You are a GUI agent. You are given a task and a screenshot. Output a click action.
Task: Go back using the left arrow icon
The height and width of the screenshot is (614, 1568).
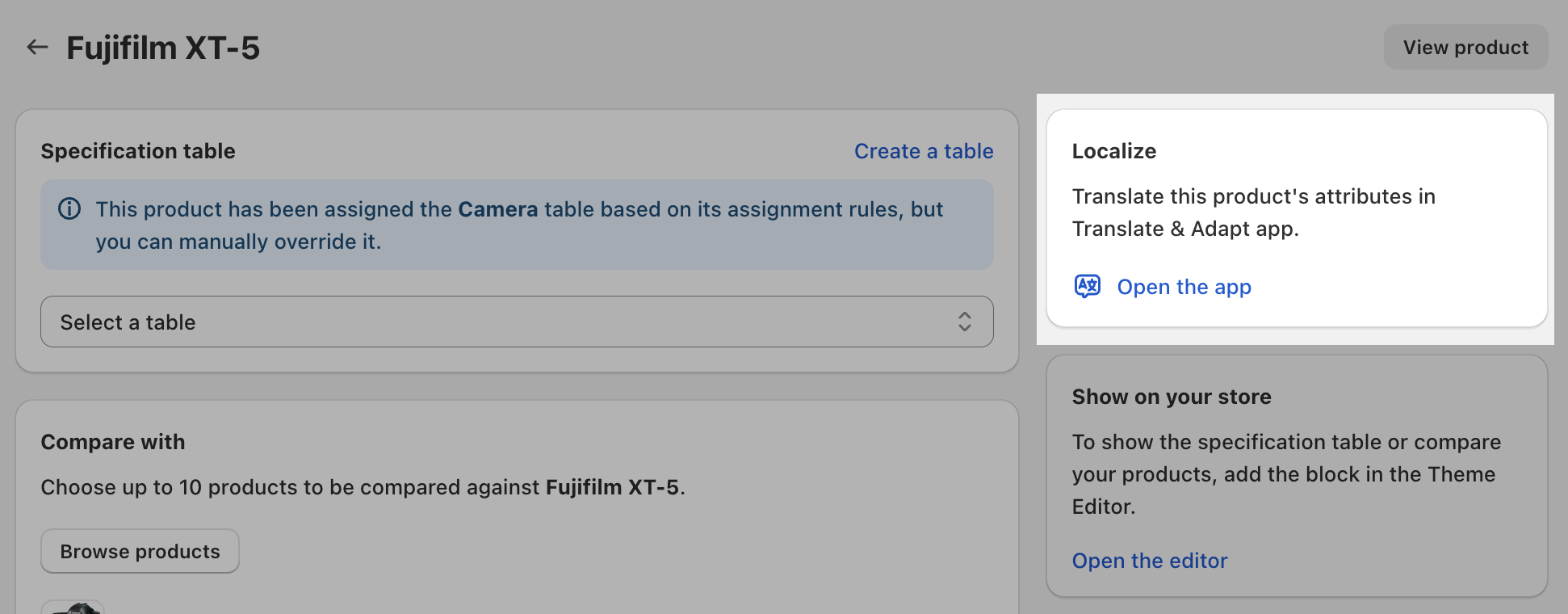coord(37,47)
